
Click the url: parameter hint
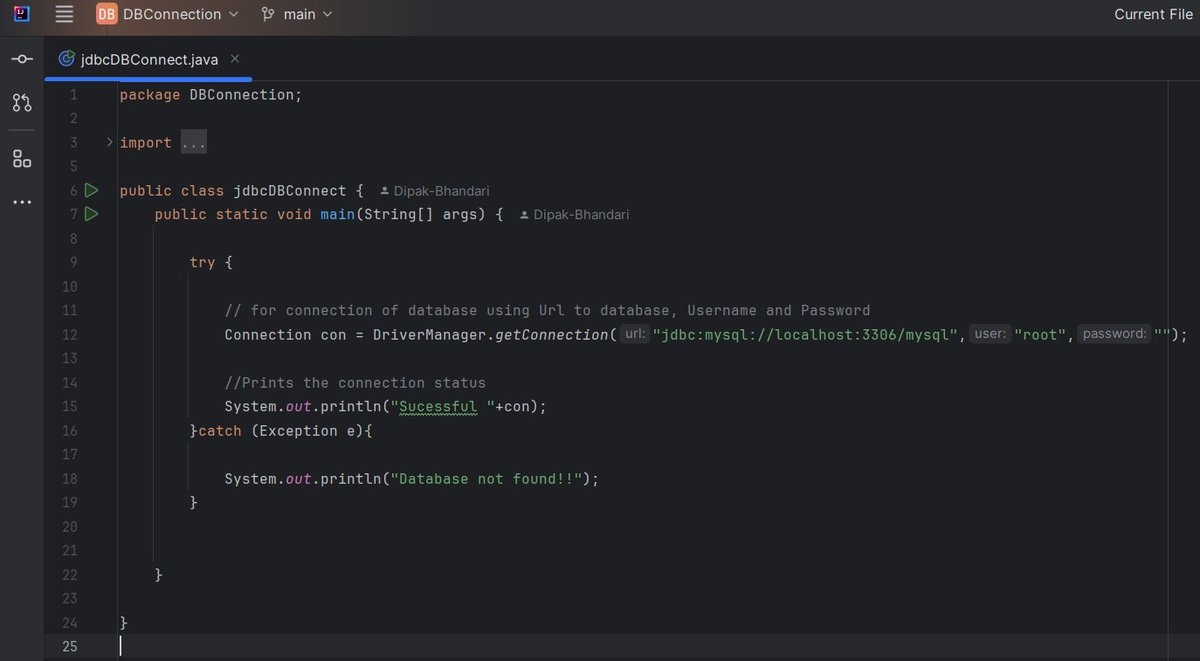[634, 335]
